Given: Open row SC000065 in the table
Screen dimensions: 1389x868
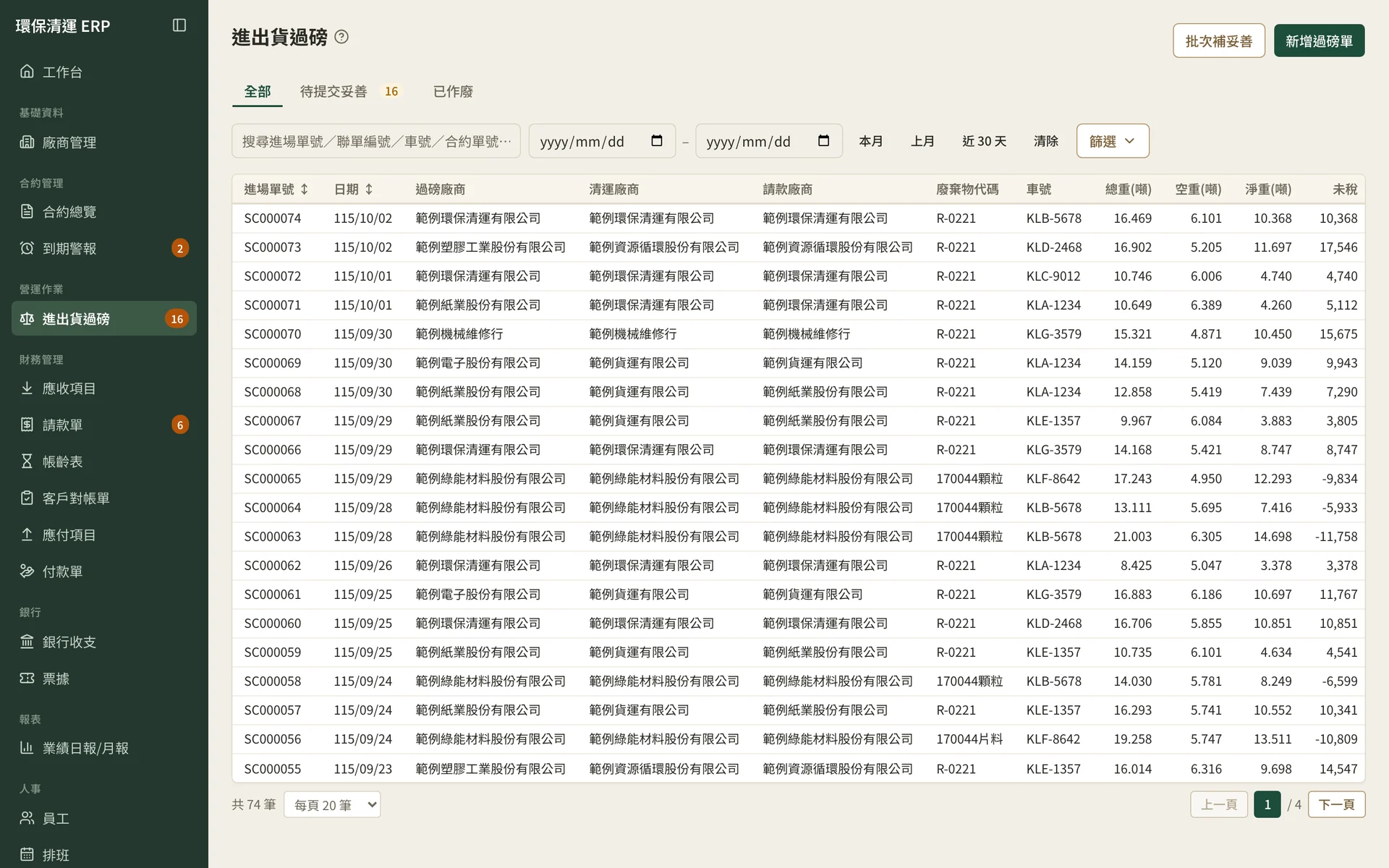Looking at the screenshot, I should point(798,479).
